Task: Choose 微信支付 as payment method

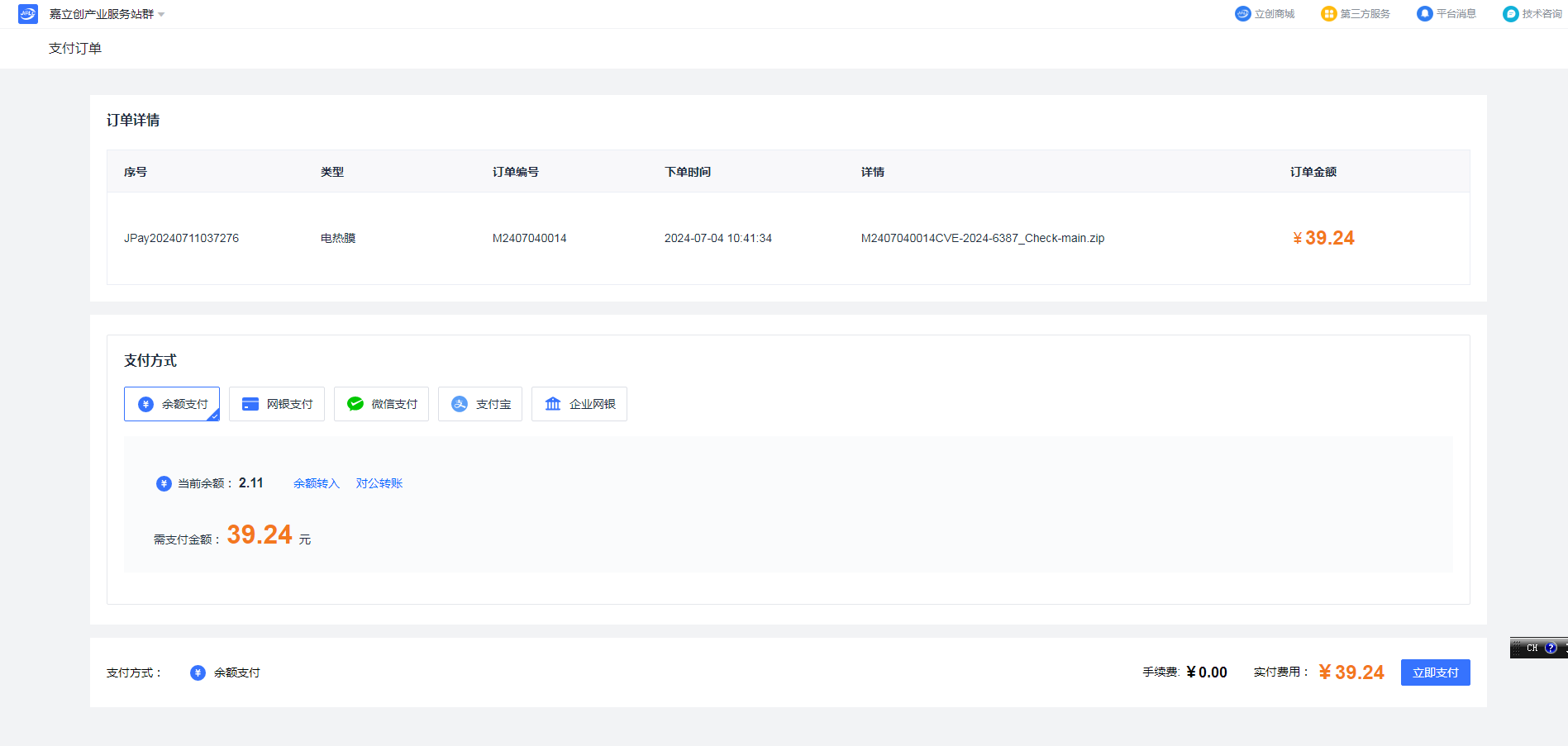Action: click(381, 404)
